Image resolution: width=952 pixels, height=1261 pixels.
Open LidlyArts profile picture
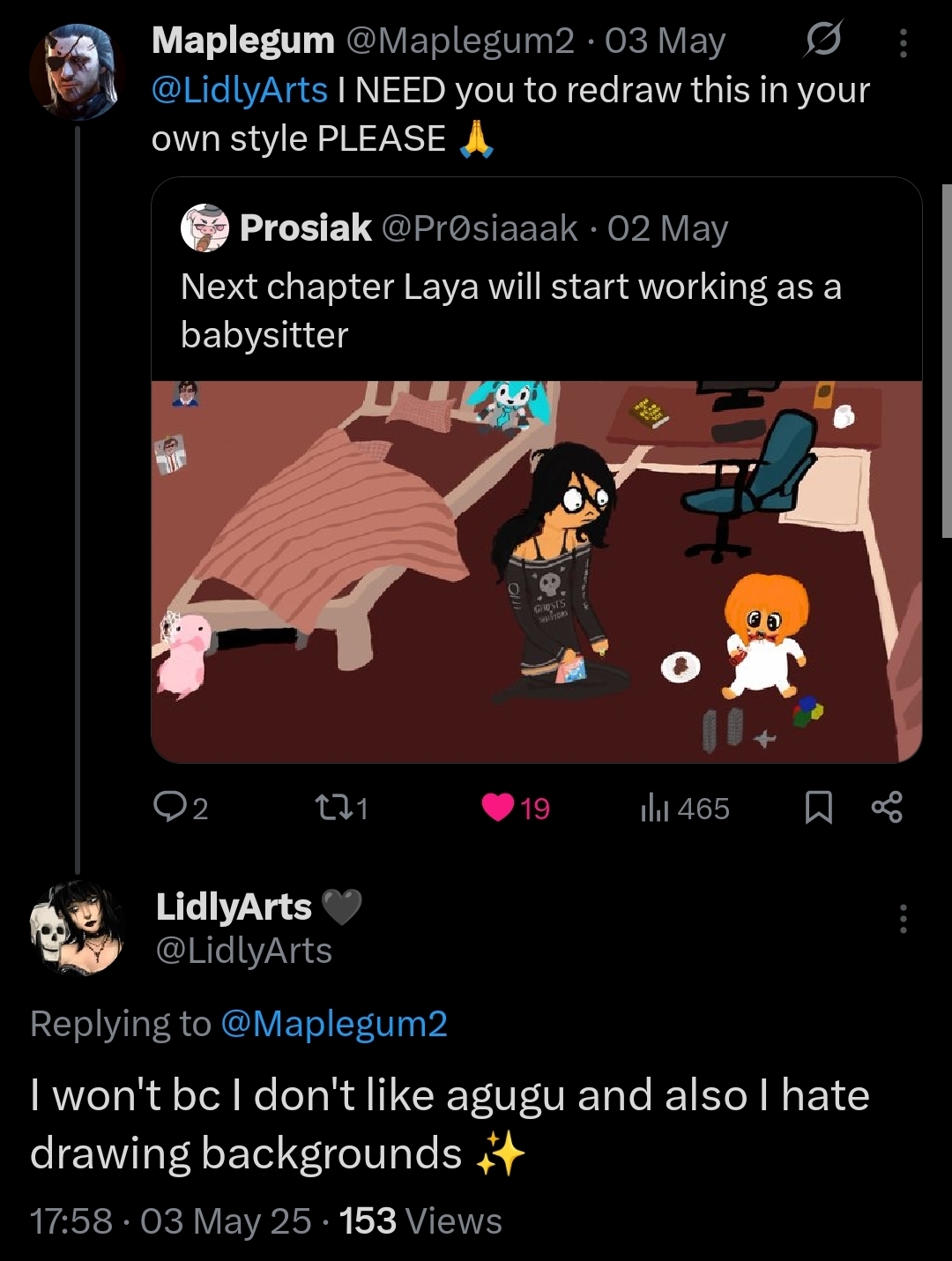pyautogui.click(x=76, y=928)
